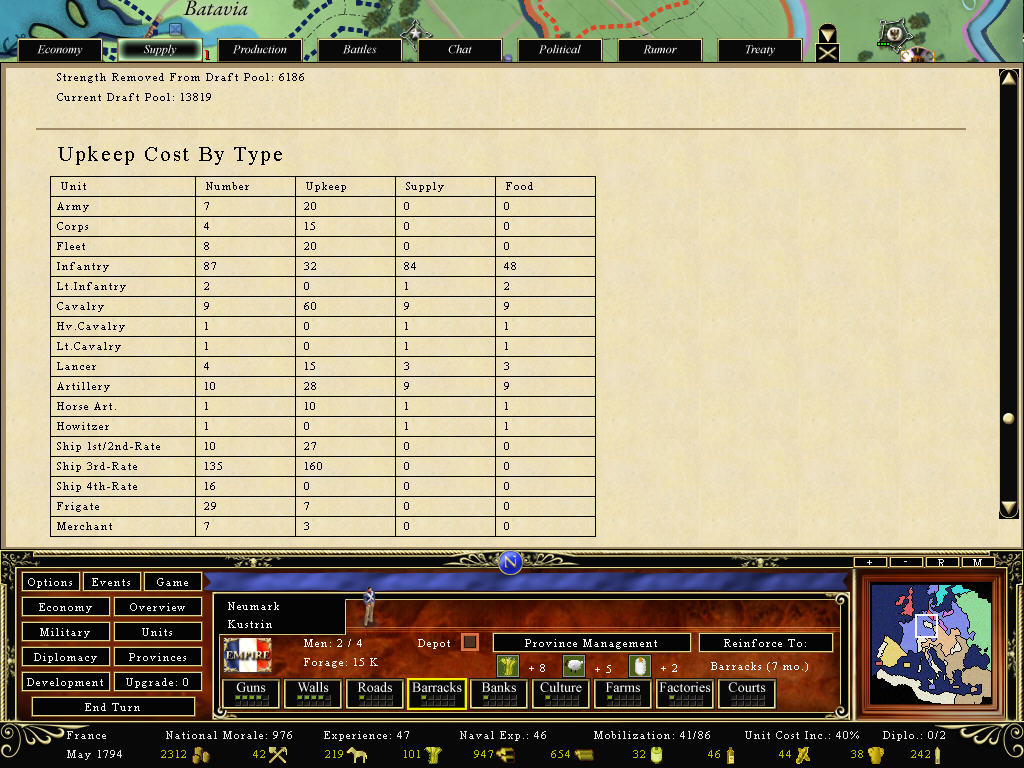Open the Diplomacy advisor button
This screenshot has height=768, width=1024.
click(65, 657)
